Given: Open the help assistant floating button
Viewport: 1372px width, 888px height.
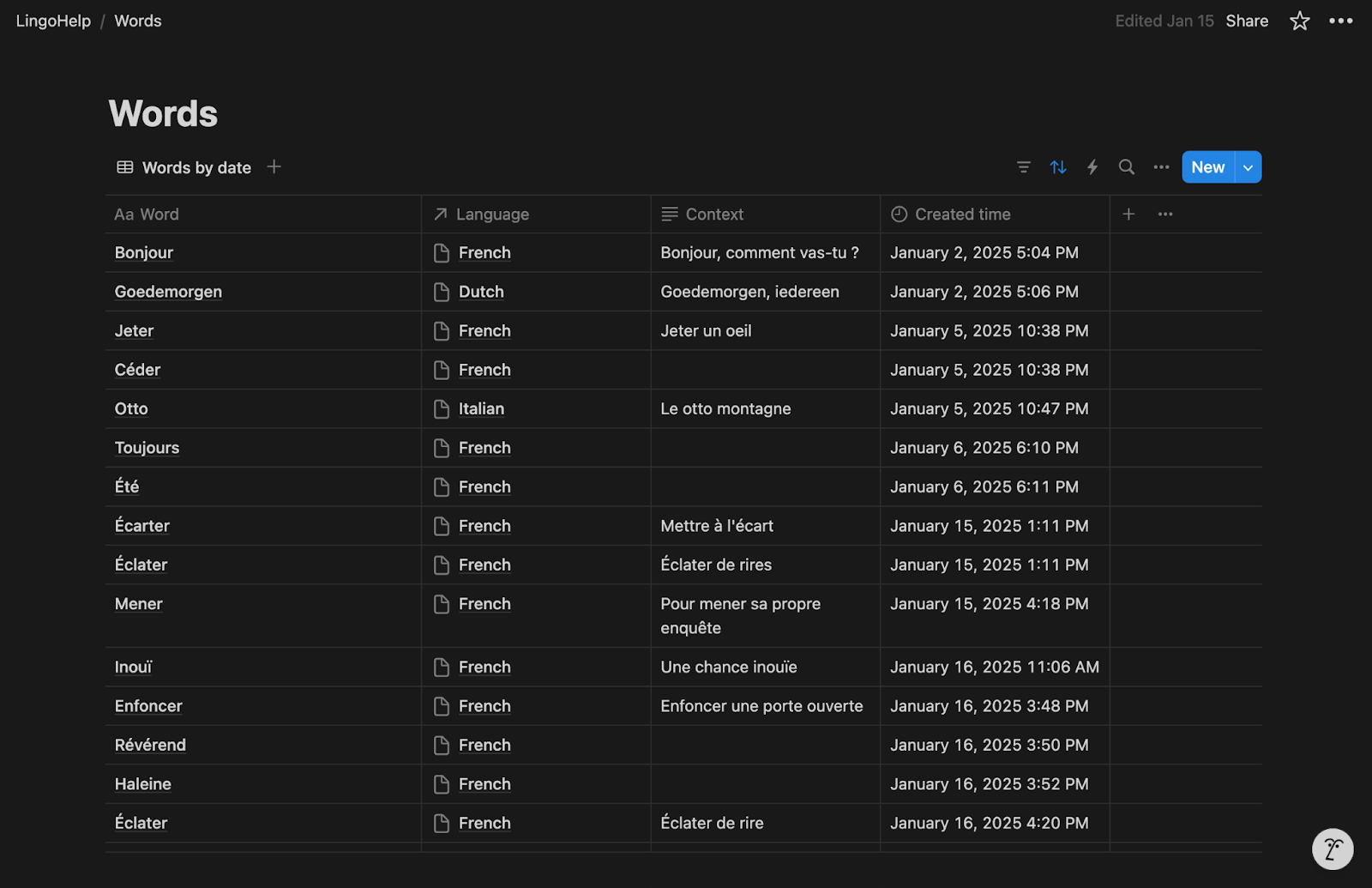Looking at the screenshot, I should [x=1333, y=849].
